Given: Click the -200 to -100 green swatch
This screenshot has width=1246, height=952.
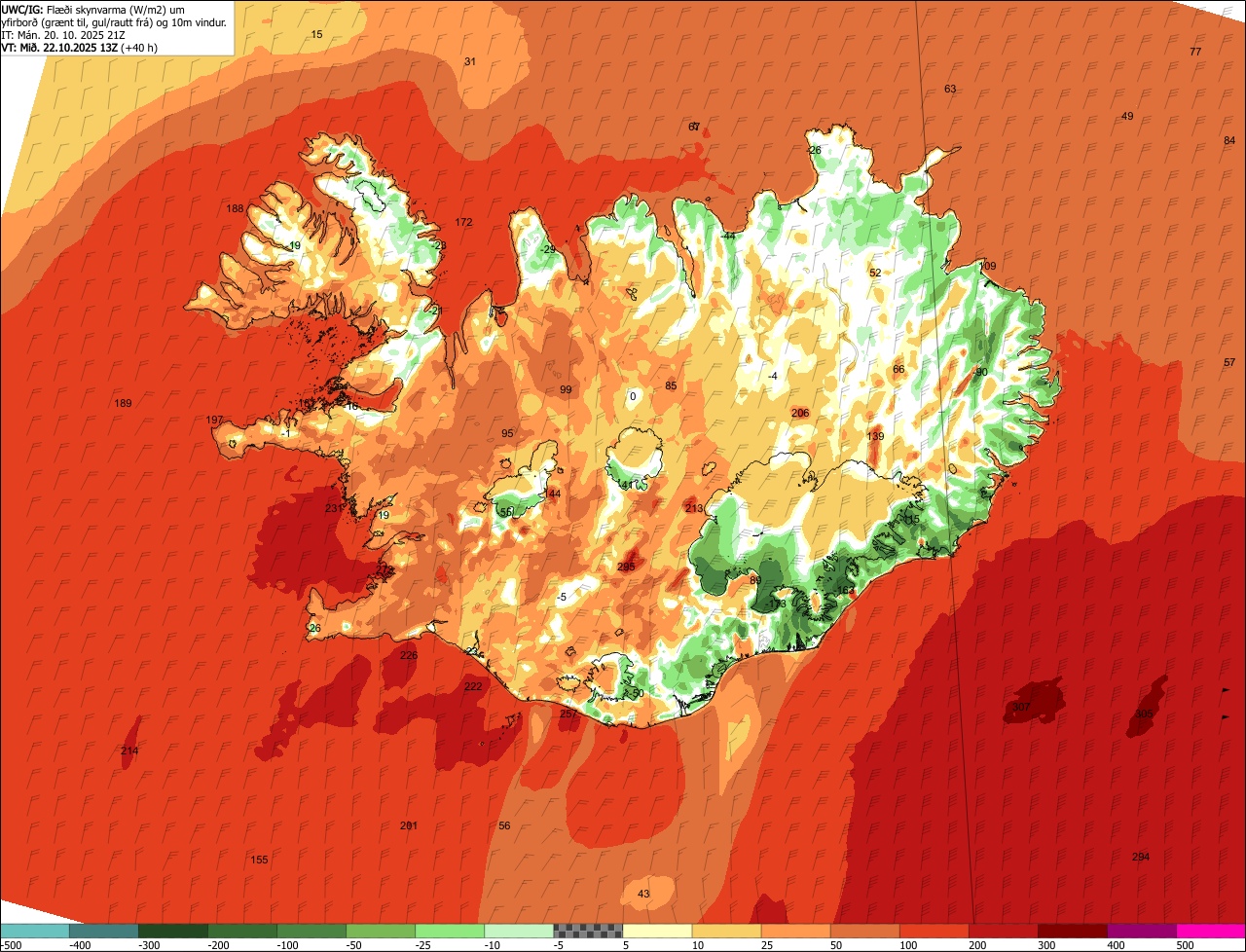Looking at the screenshot, I should coord(242,931).
